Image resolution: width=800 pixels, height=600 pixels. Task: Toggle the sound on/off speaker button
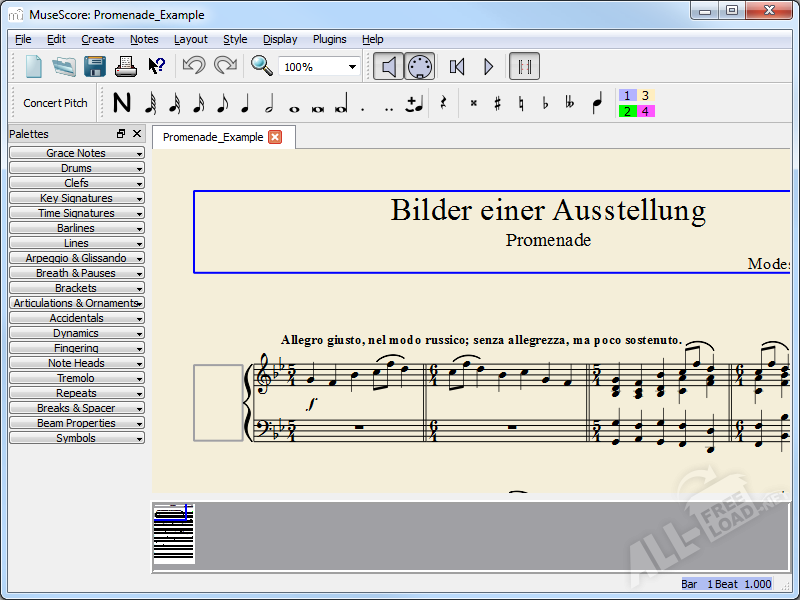pyautogui.click(x=389, y=67)
